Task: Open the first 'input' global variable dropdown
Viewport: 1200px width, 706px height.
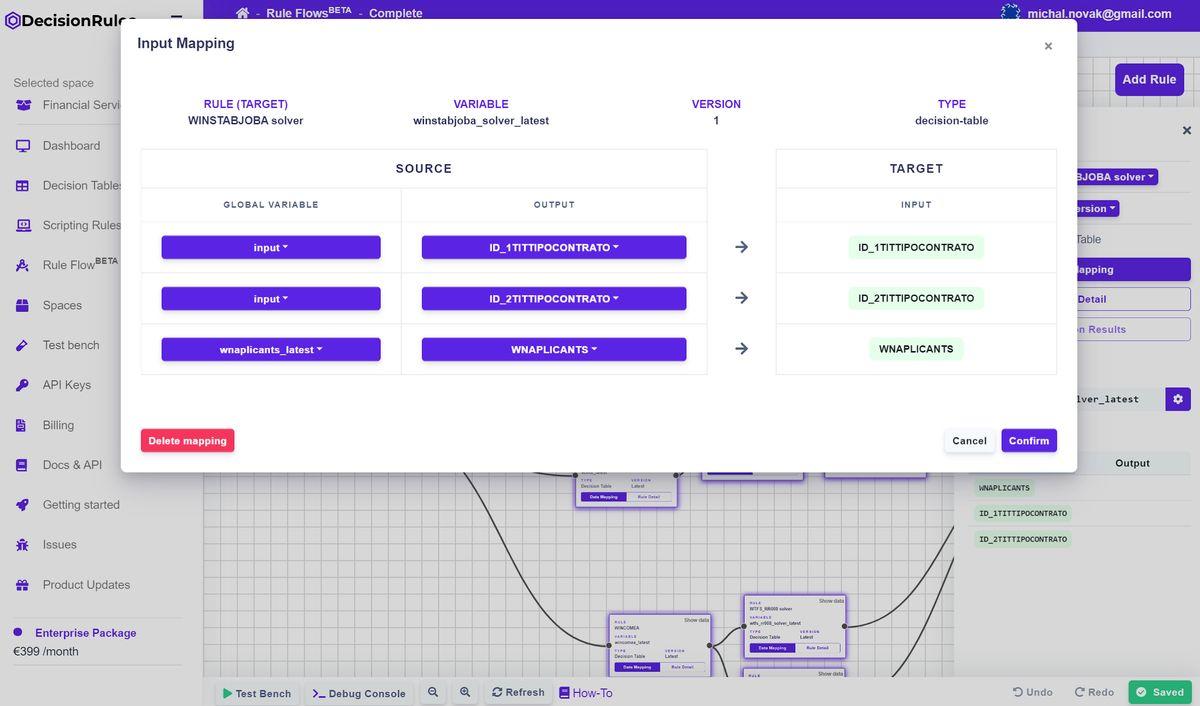Action: click(271, 247)
